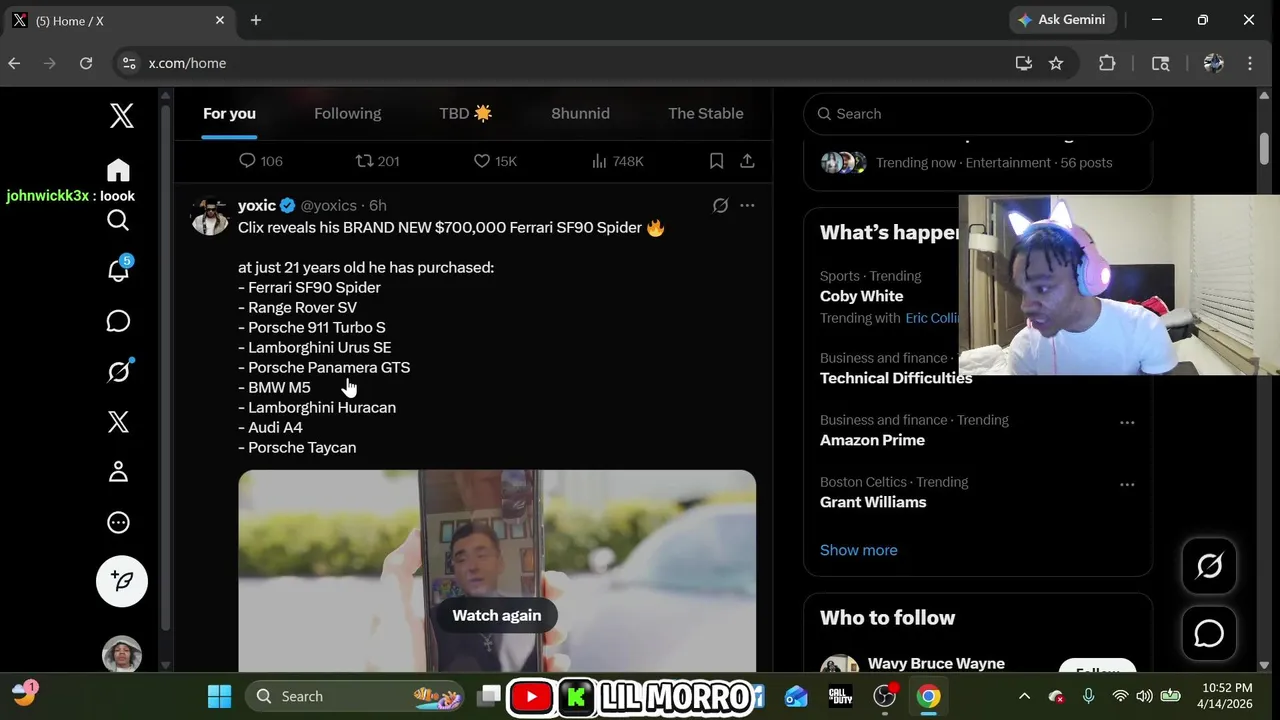Open Chat bubble icon in sidebar
Image resolution: width=1280 pixels, height=720 pixels.
coord(118,321)
